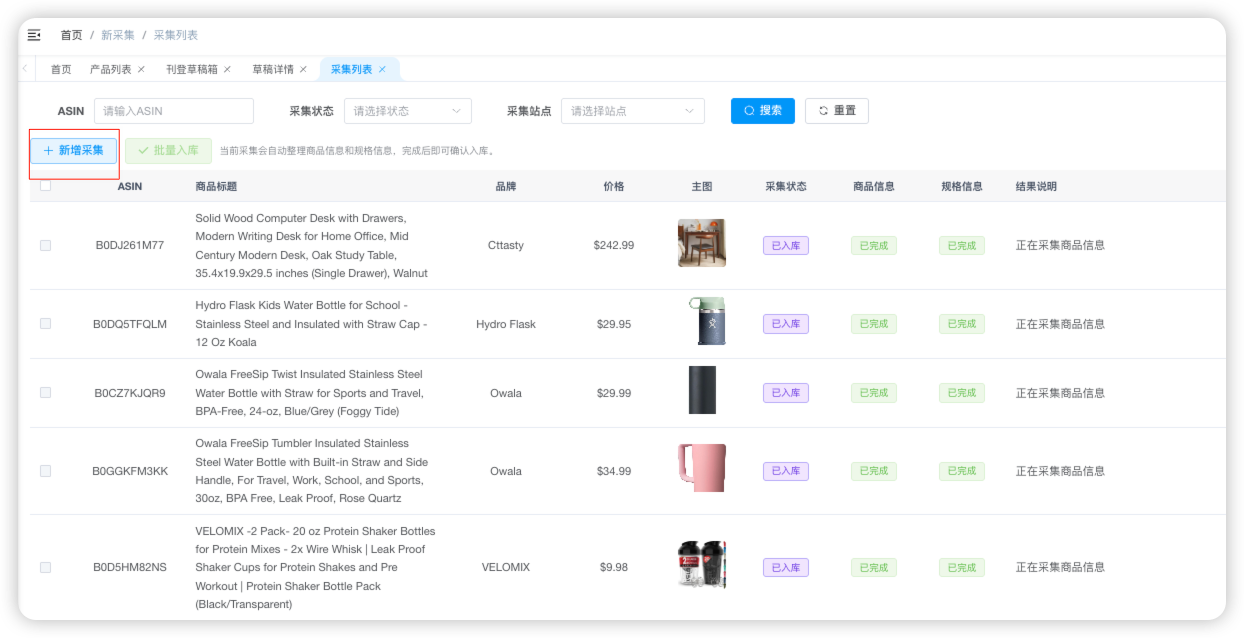The width and height of the screenshot is (1244, 638).
Task: Click the 重置 button
Action: [x=837, y=111]
